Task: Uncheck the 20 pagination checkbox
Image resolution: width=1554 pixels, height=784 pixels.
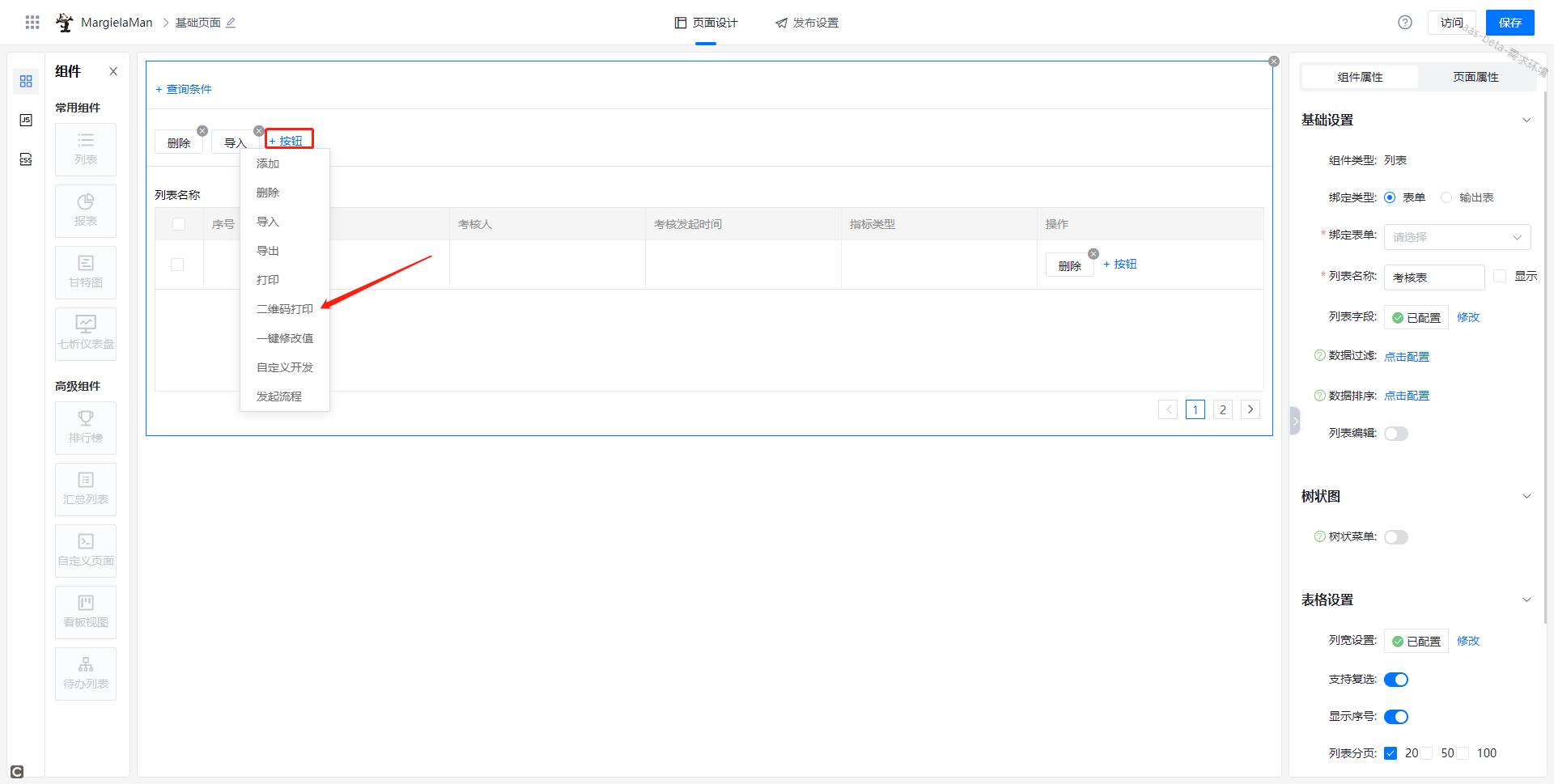Action: pos(1391,753)
